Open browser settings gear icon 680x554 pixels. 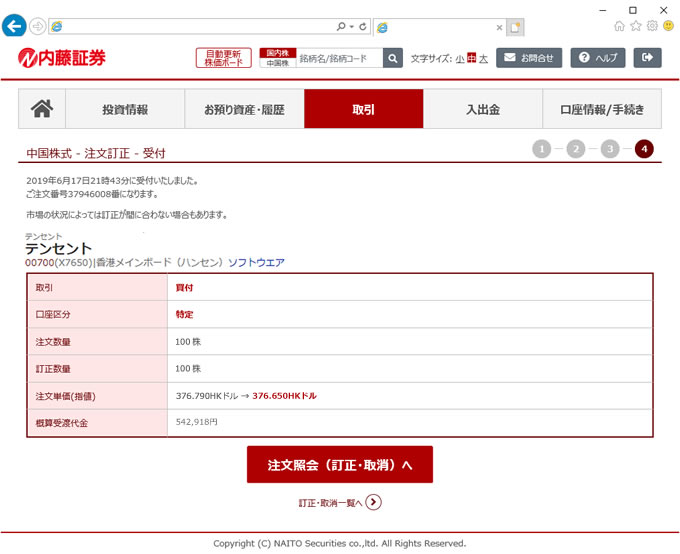652,26
